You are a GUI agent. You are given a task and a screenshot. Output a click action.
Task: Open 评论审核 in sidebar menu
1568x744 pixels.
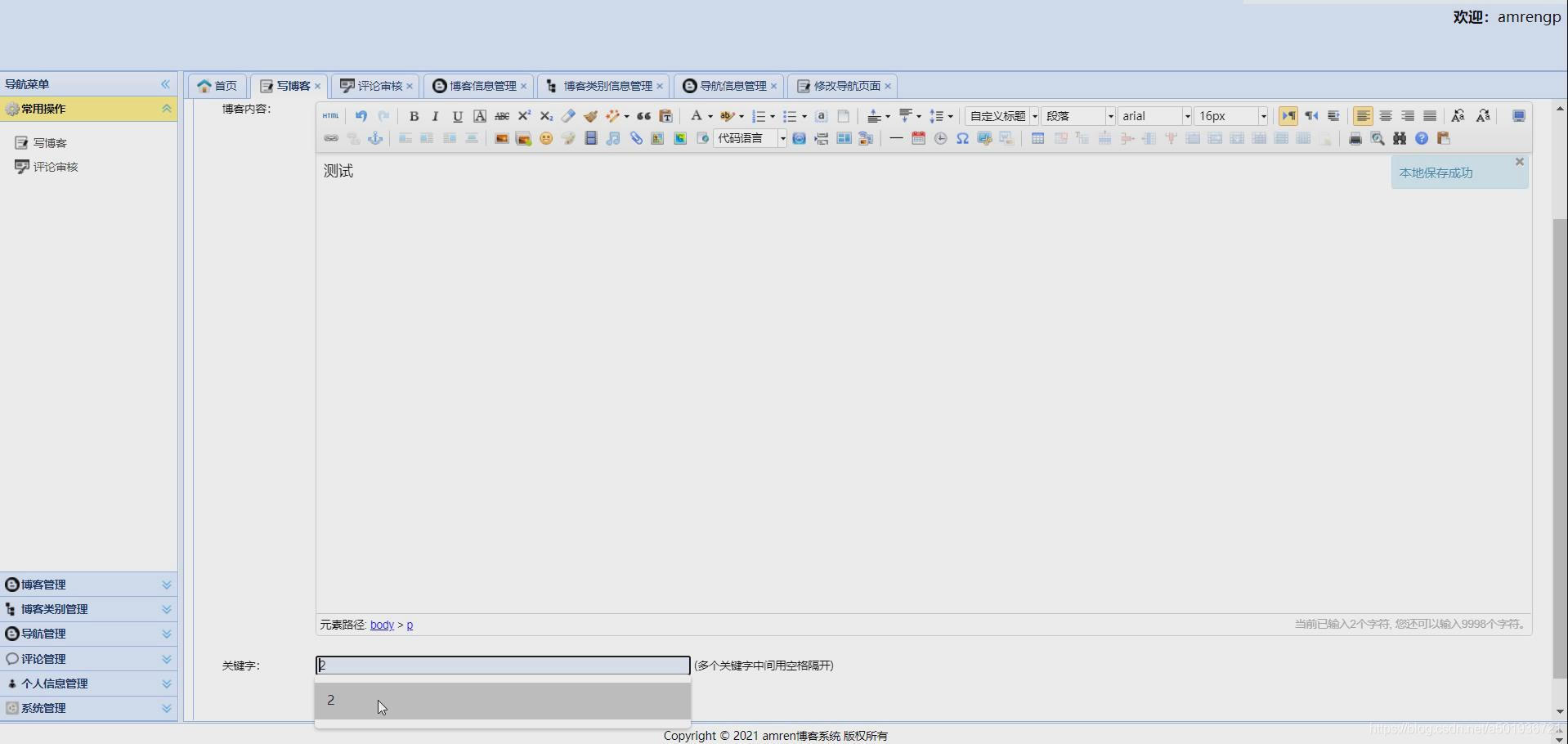56,167
